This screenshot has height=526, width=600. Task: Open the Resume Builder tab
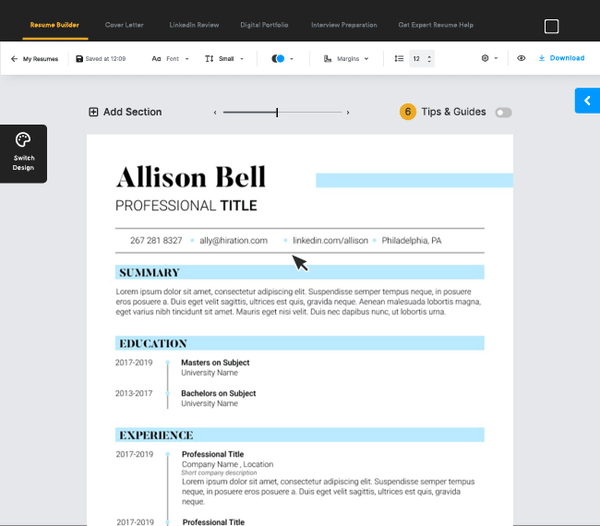click(x=55, y=25)
